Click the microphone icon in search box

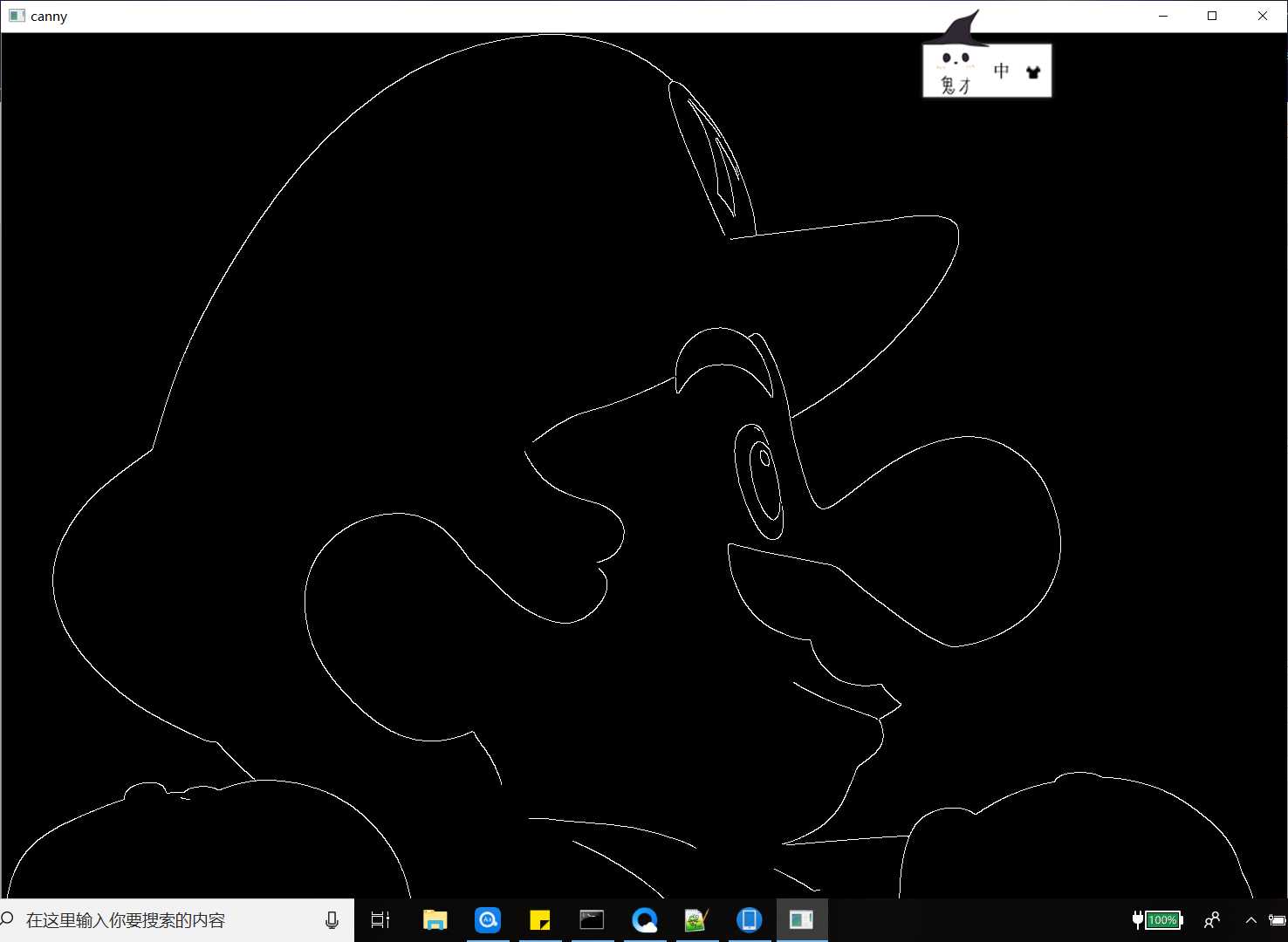[332, 920]
